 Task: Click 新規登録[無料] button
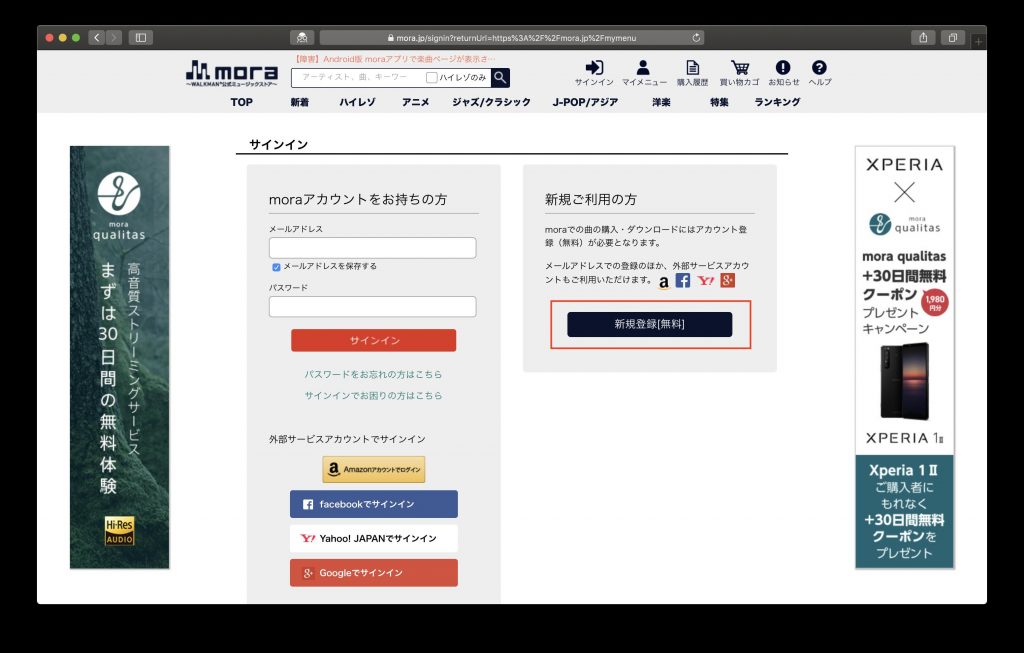click(x=649, y=324)
